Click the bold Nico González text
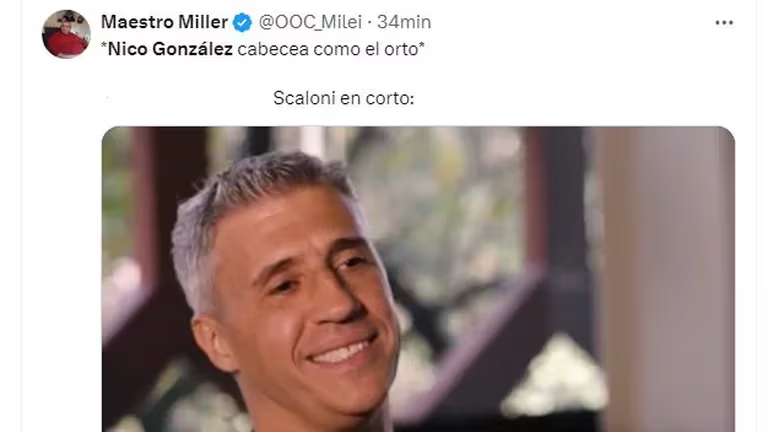This screenshot has width=768, height=432. tap(170, 49)
